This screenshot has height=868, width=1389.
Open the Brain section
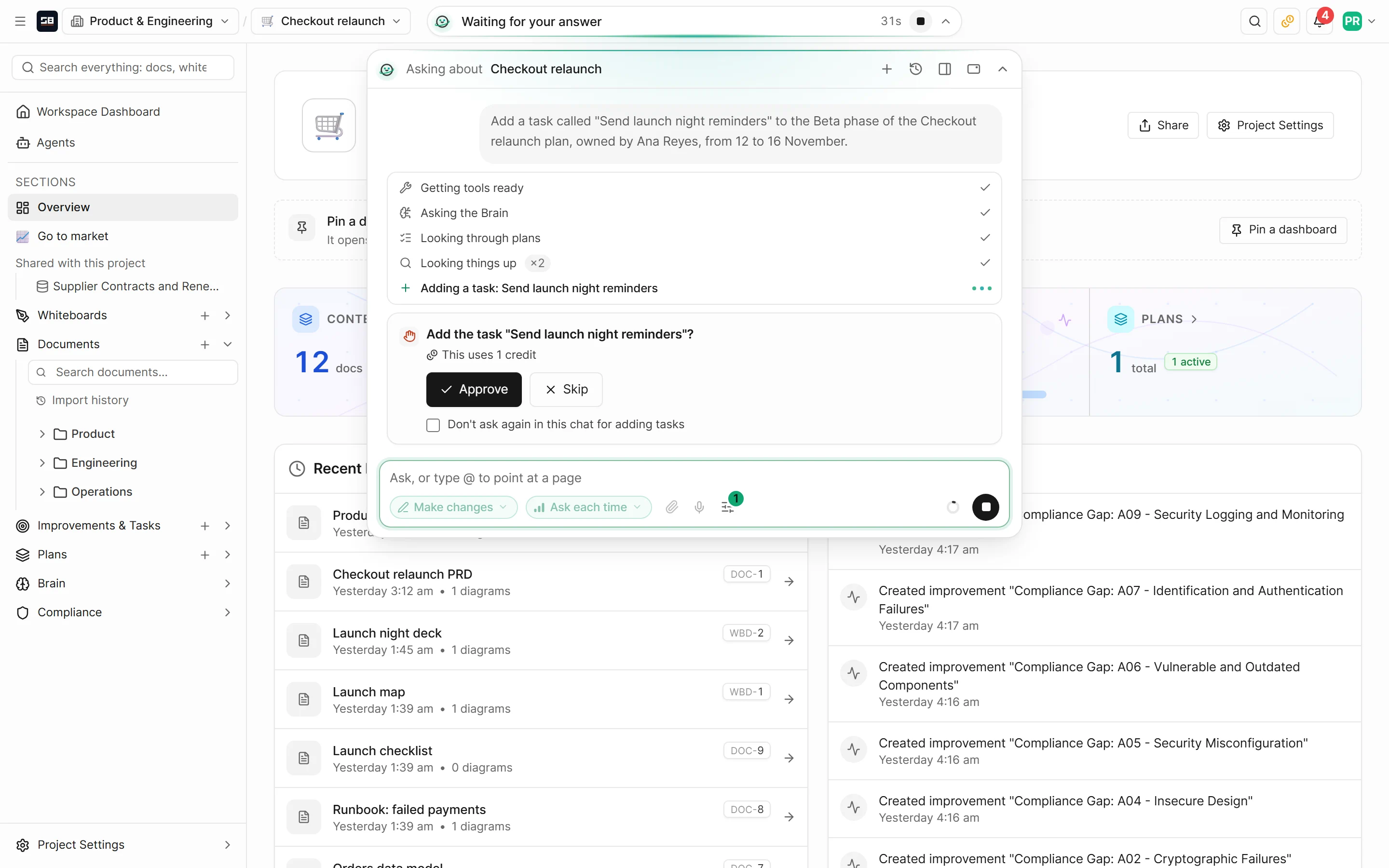[x=123, y=583]
